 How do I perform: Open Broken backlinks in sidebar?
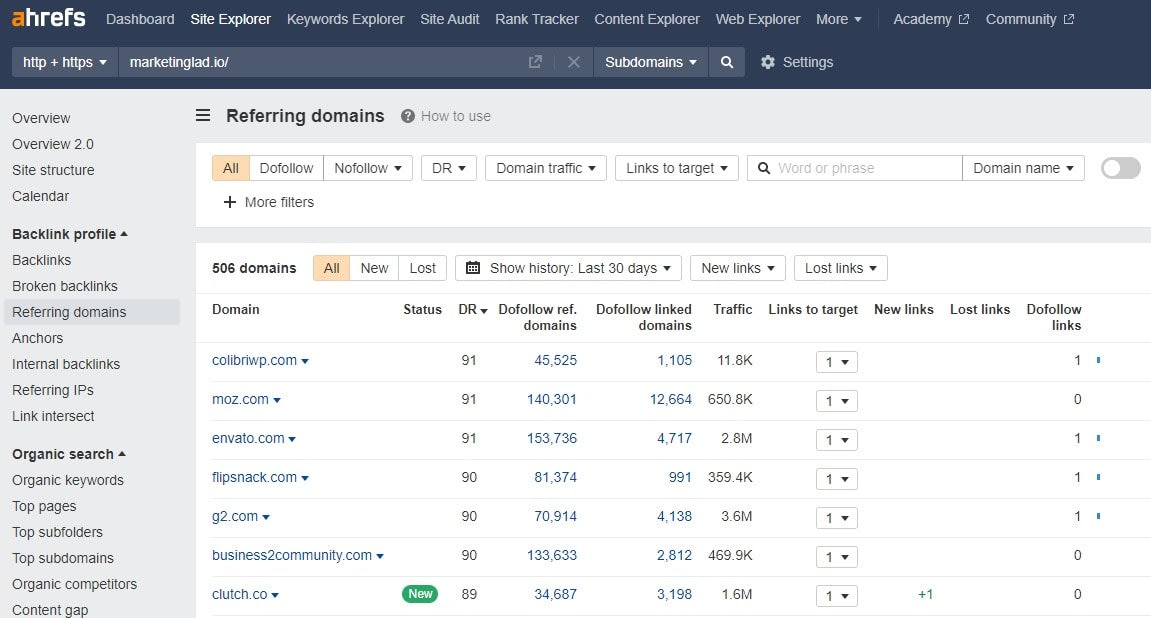pyautogui.click(x=65, y=286)
